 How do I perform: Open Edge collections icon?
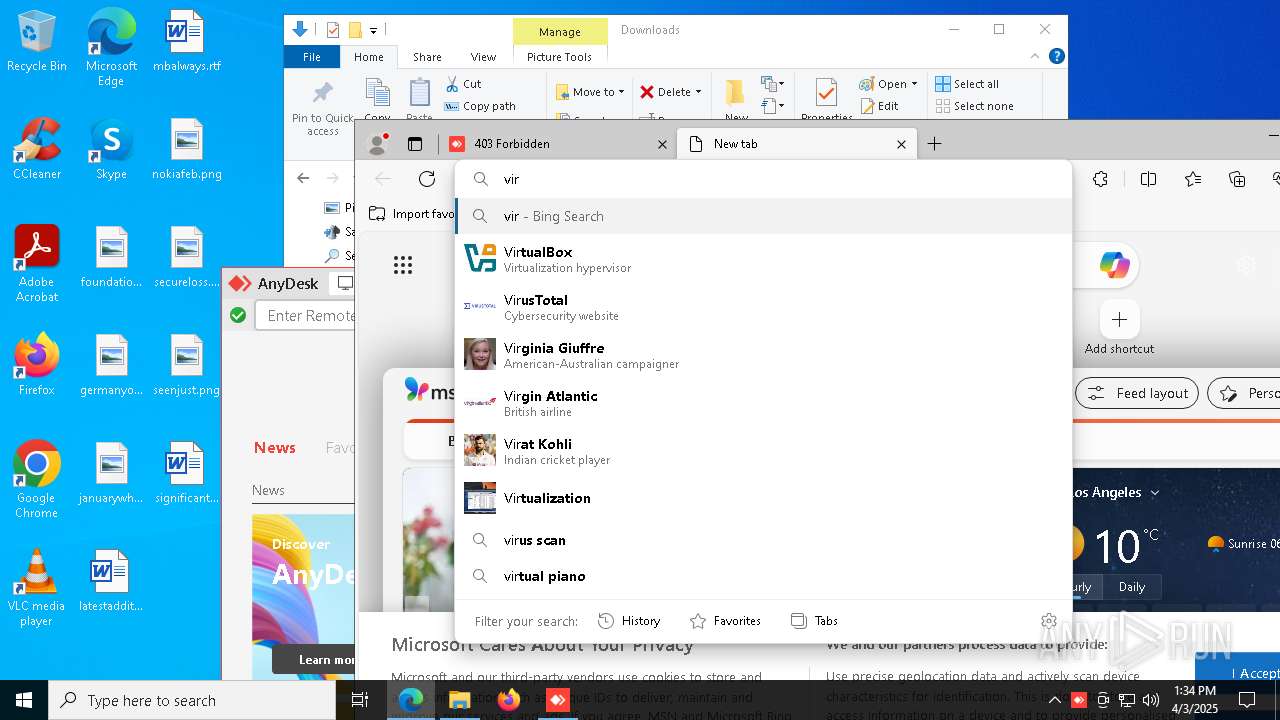coord(1238,179)
